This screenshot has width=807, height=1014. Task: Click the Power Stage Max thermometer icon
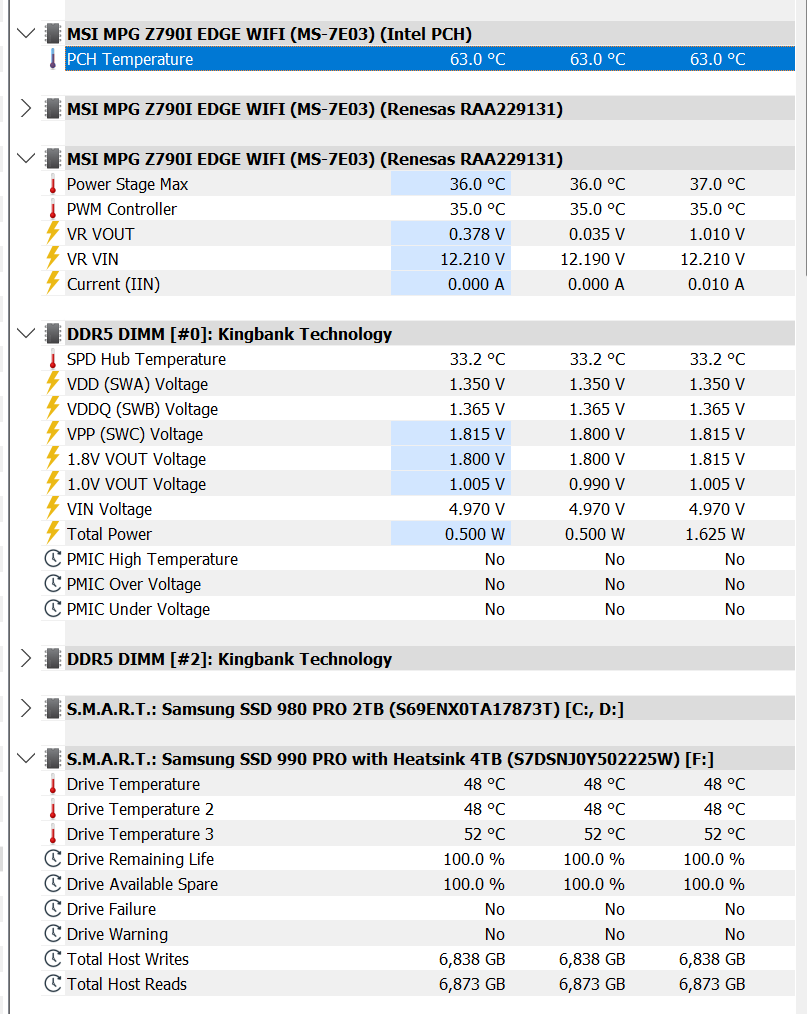53,184
